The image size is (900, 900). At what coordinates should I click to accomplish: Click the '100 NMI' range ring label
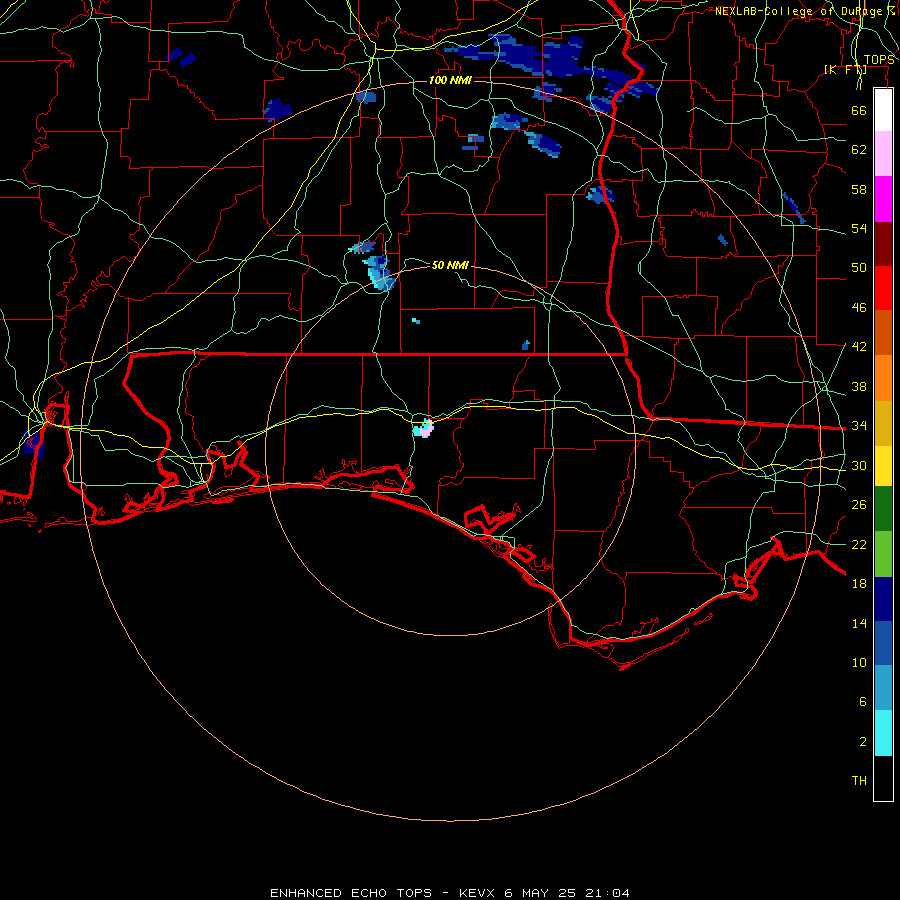[450, 80]
